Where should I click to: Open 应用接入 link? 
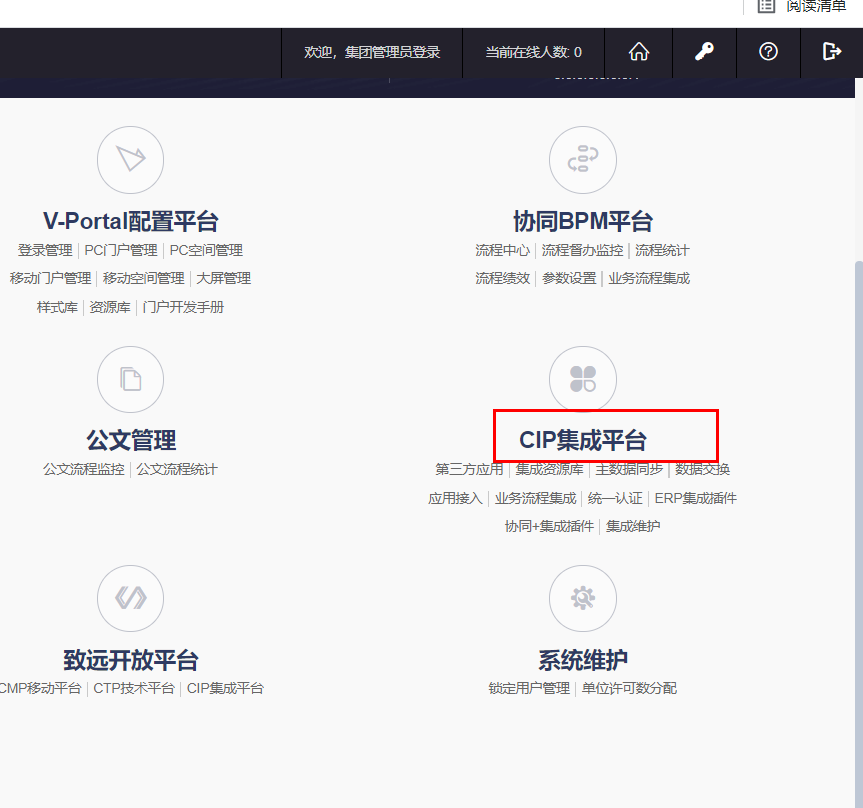[456, 499]
